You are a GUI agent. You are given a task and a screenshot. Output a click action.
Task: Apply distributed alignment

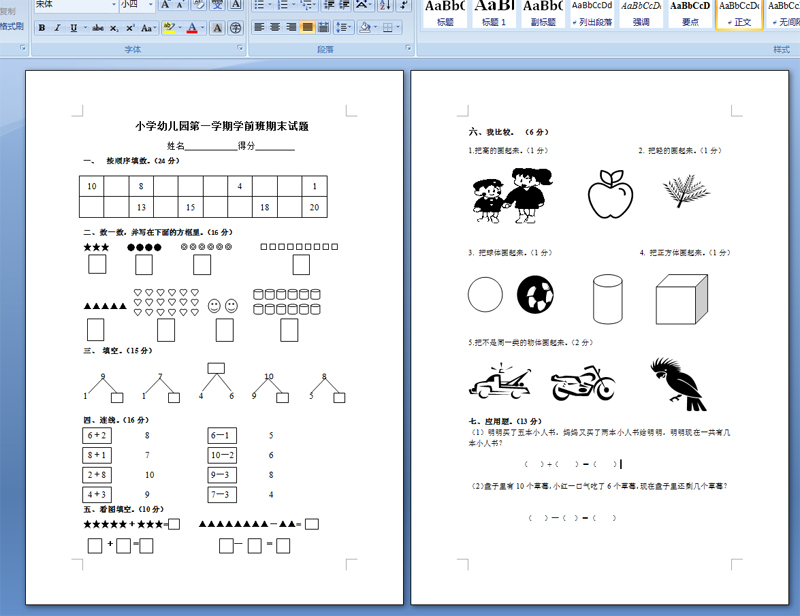pyautogui.click(x=323, y=28)
